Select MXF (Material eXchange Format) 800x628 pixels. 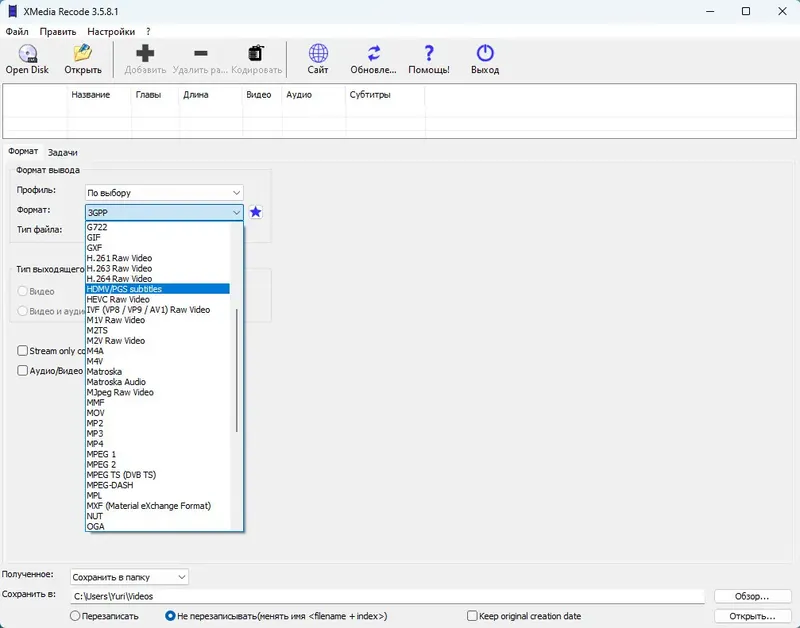tap(158, 506)
